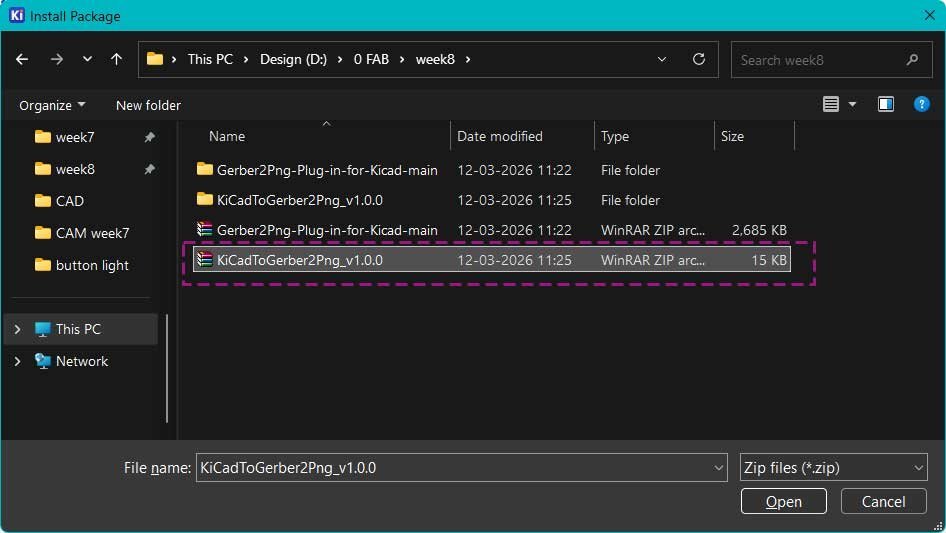Sort by Type column header
The image size is (946, 533).
tap(615, 136)
